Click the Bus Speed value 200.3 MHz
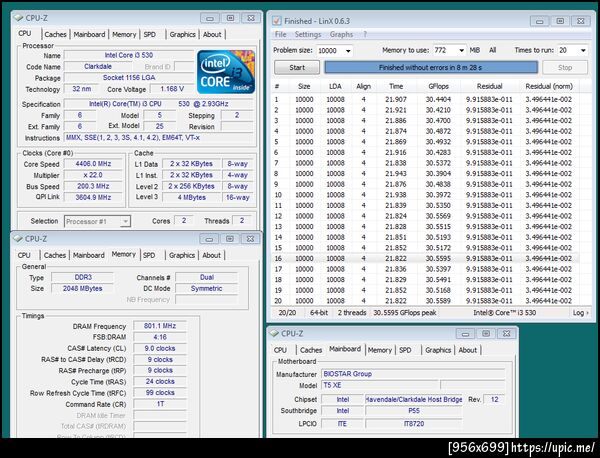Viewport: 600px width, 458px height. point(93,186)
